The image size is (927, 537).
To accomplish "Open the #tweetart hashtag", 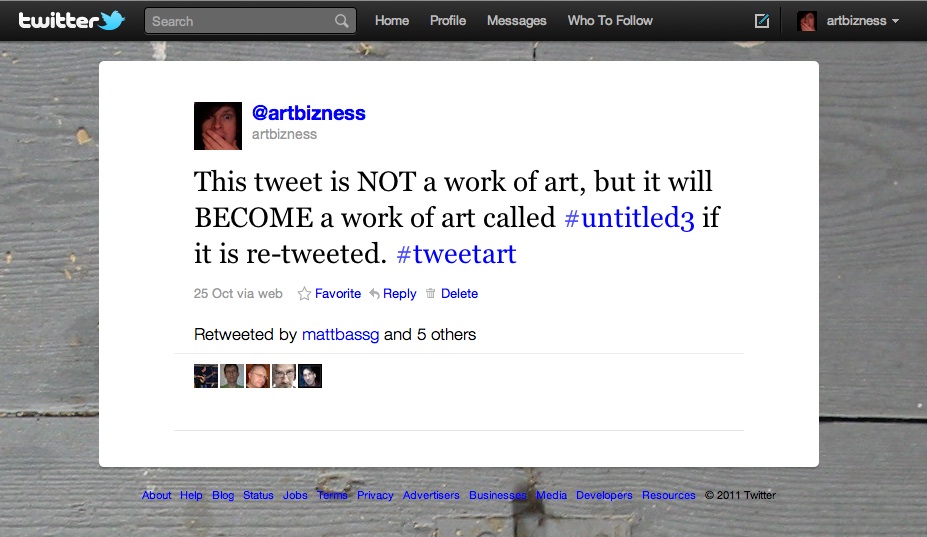I will [456, 254].
